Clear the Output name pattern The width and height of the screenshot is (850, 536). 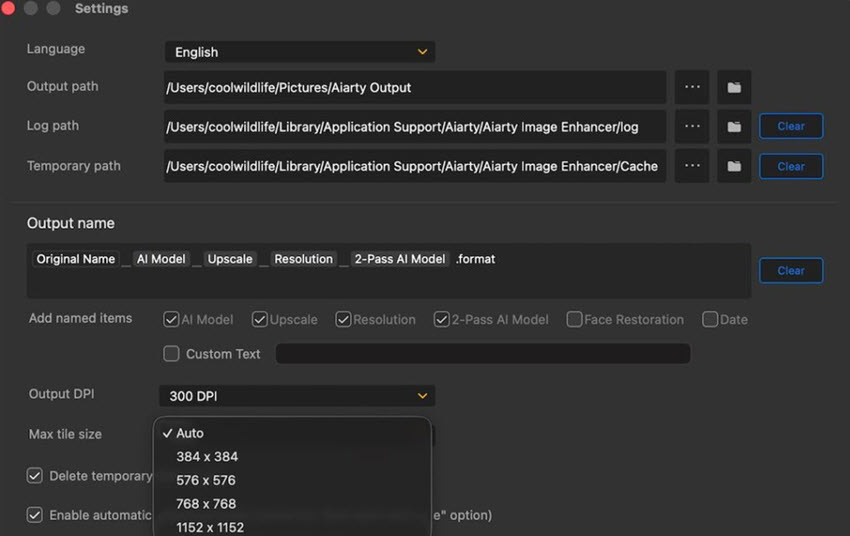[x=791, y=270]
